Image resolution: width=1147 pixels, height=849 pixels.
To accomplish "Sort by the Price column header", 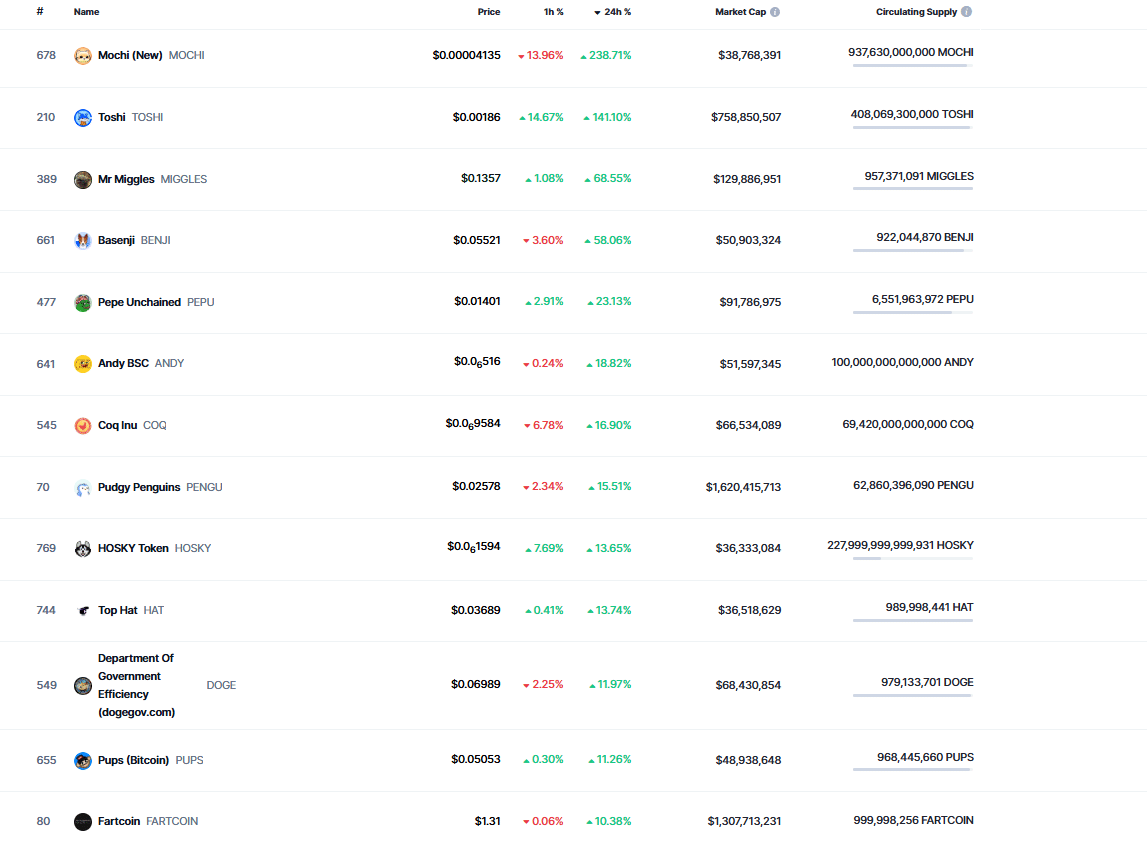I will pyautogui.click(x=488, y=12).
